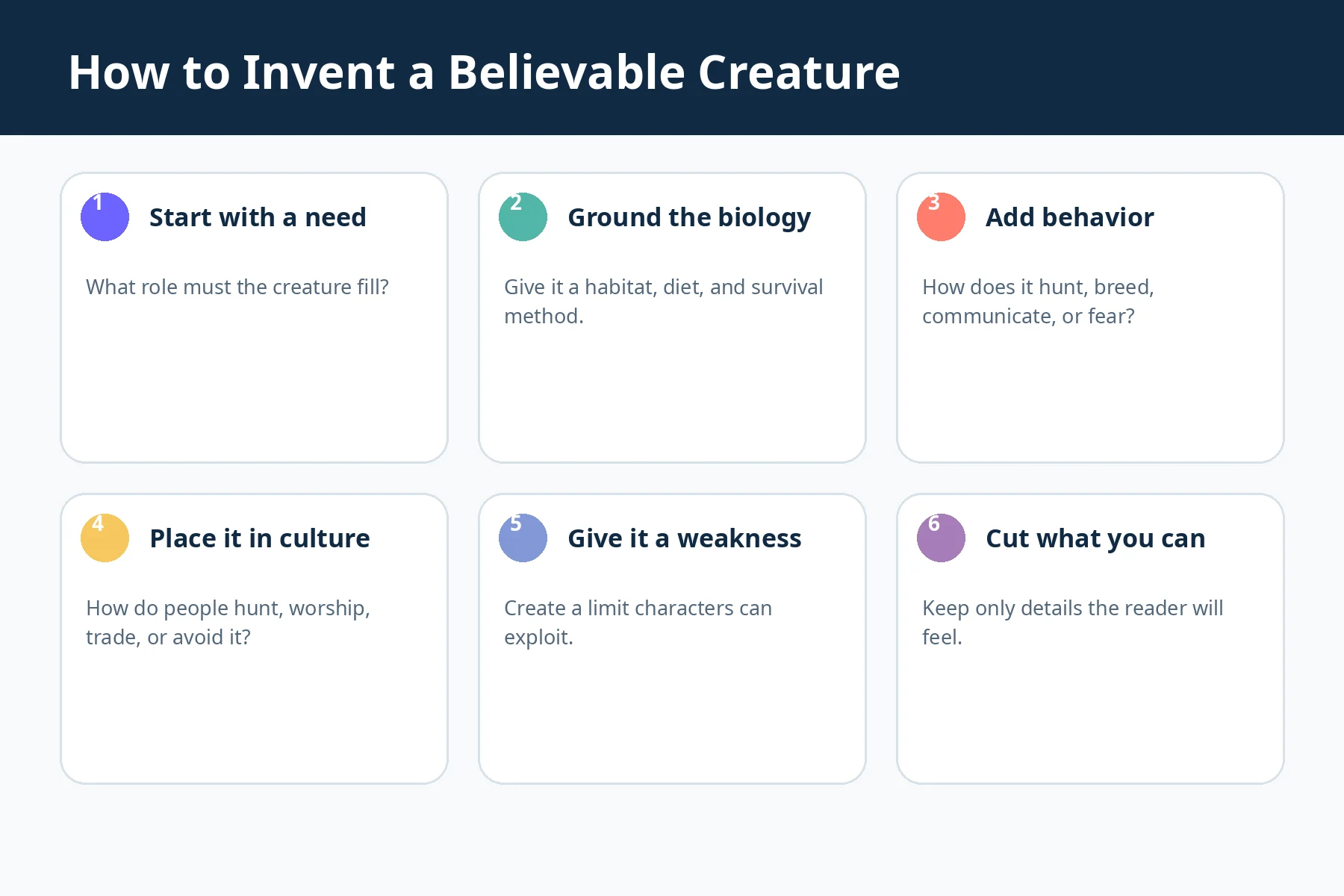Click 'Keep only details the reader will feel'
Image resolution: width=1344 pixels, height=896 pixels.
(x=1072, y=623)
